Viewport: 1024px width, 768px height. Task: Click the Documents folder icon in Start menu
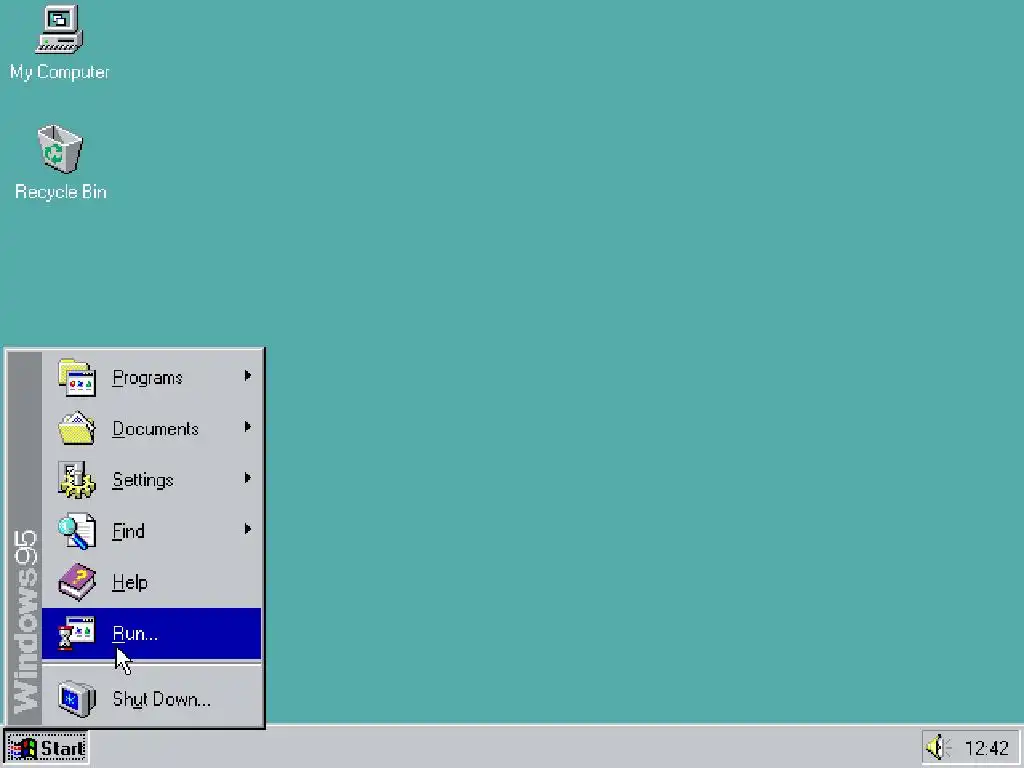(x=77, y=428)
